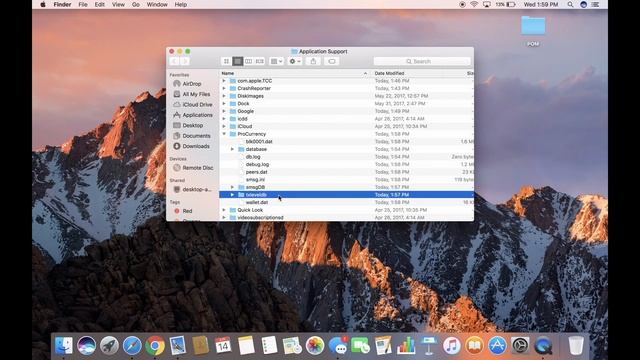Click the Edit Tags toolbar icon
This screenshot has width=640, height=360.
point(332,61)
